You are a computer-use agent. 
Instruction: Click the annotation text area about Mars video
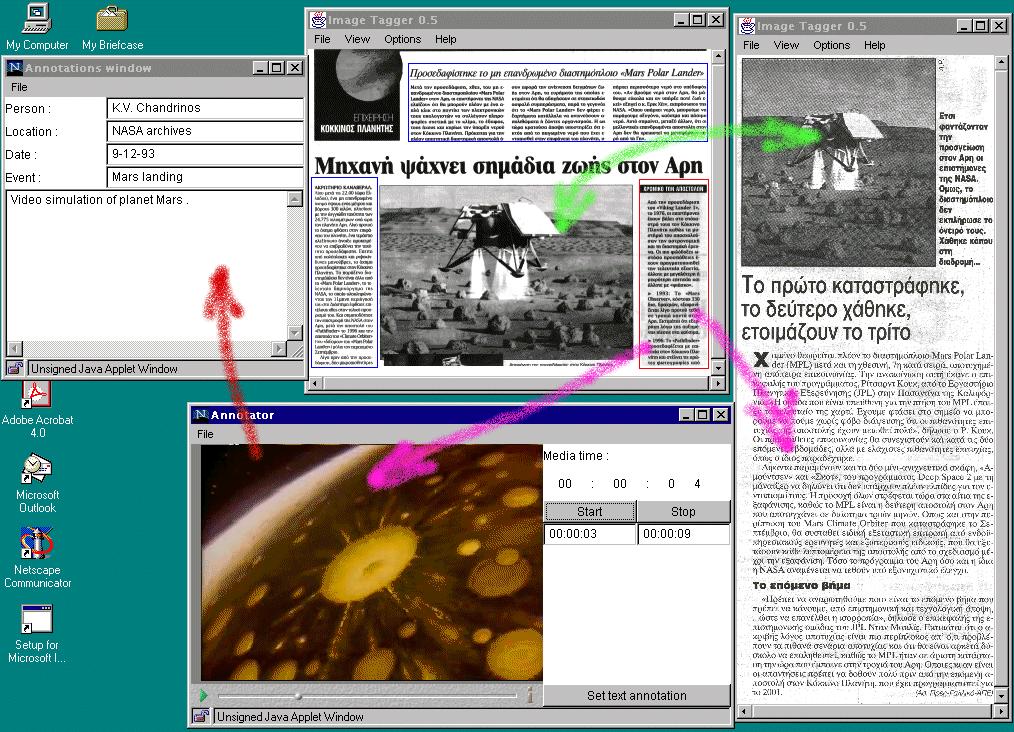coord(147,265)
